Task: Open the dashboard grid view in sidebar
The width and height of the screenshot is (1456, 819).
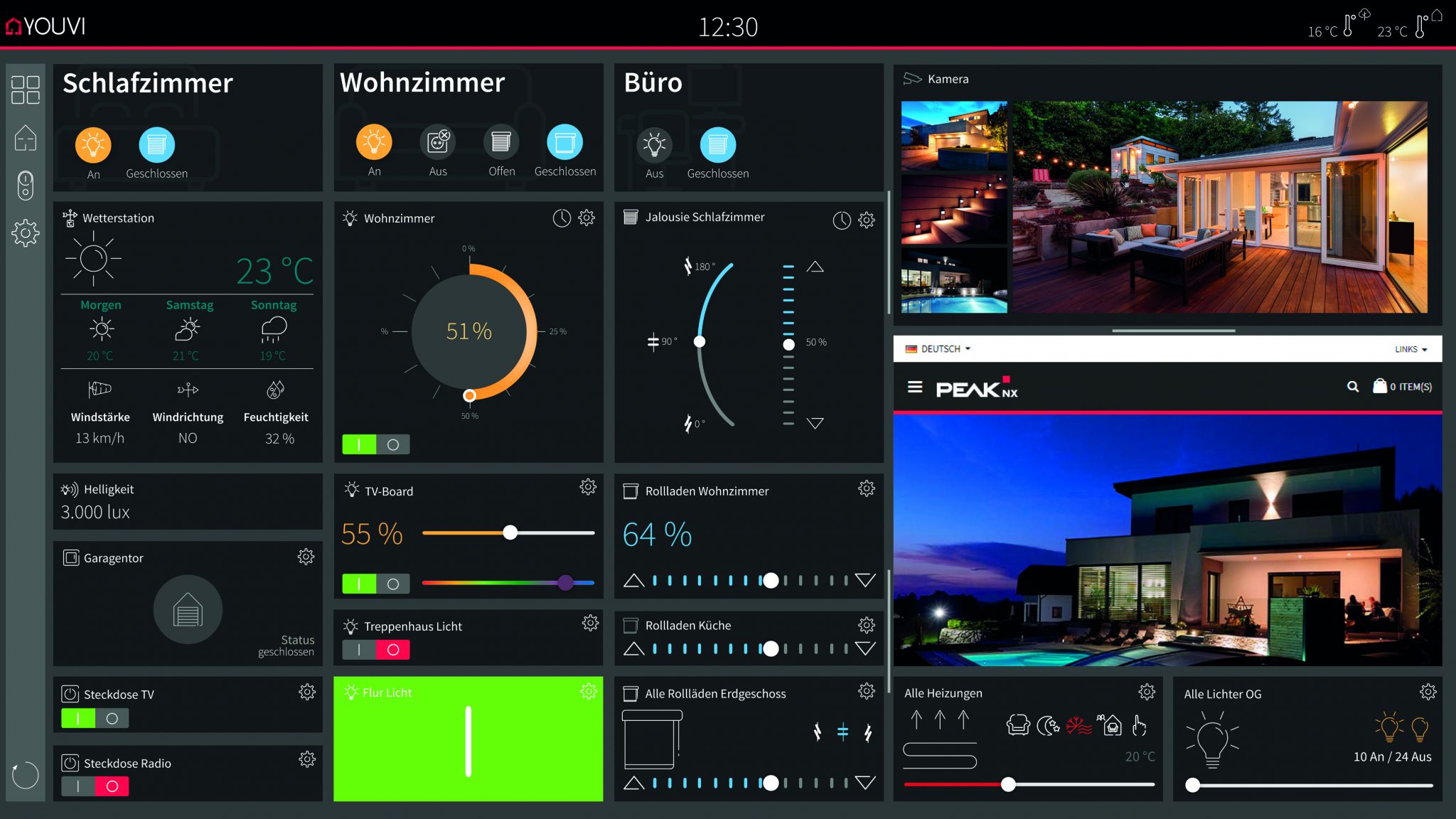Action: [x=26, y=90]
